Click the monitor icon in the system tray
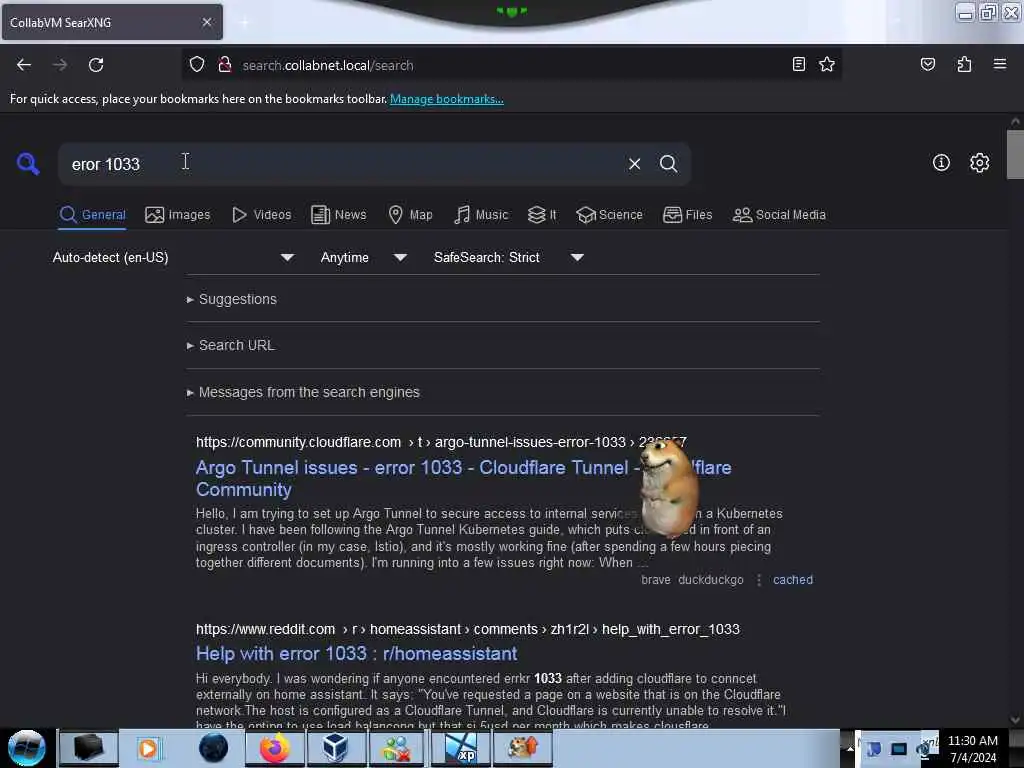Image resolution: width=1024 pixels, height=768 pixels. 899,749
